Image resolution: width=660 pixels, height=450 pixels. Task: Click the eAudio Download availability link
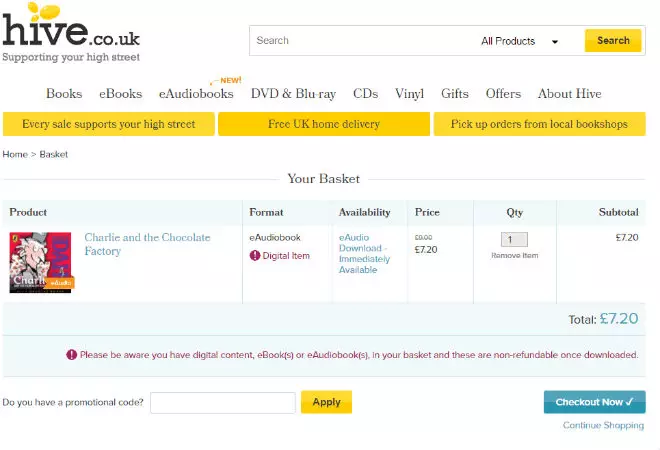click(x=365, y=254)
